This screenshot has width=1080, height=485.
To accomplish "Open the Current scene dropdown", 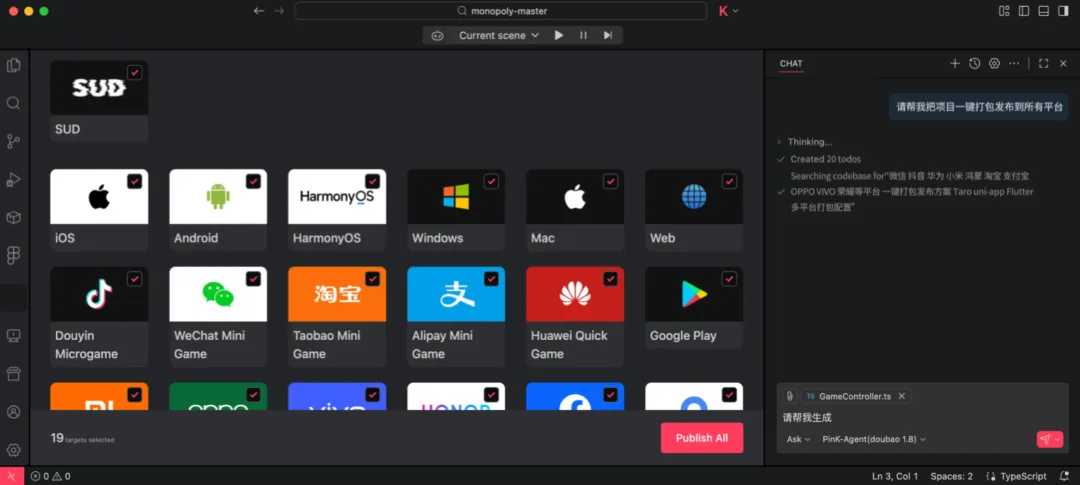I will point(499,35).
